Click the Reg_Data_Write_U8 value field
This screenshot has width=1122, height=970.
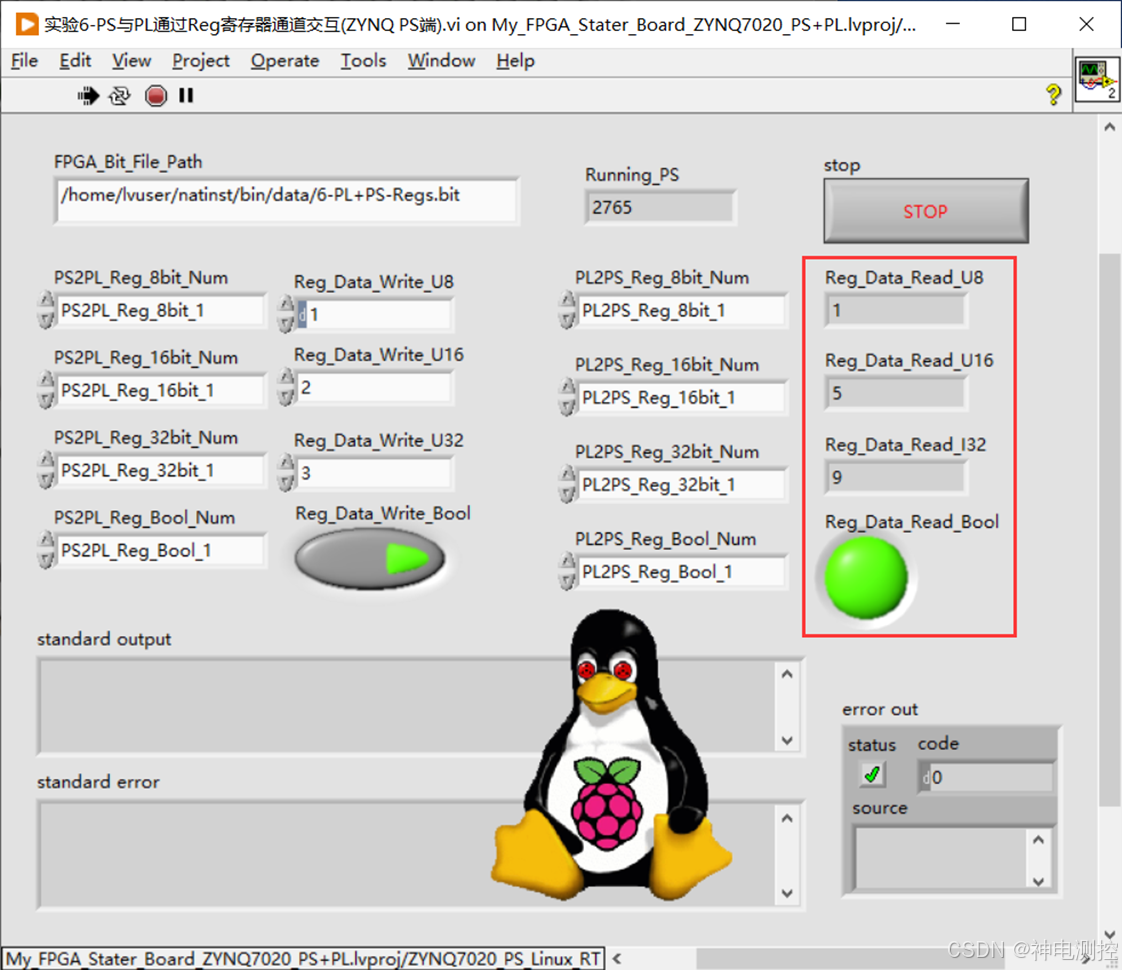[374, 315]
